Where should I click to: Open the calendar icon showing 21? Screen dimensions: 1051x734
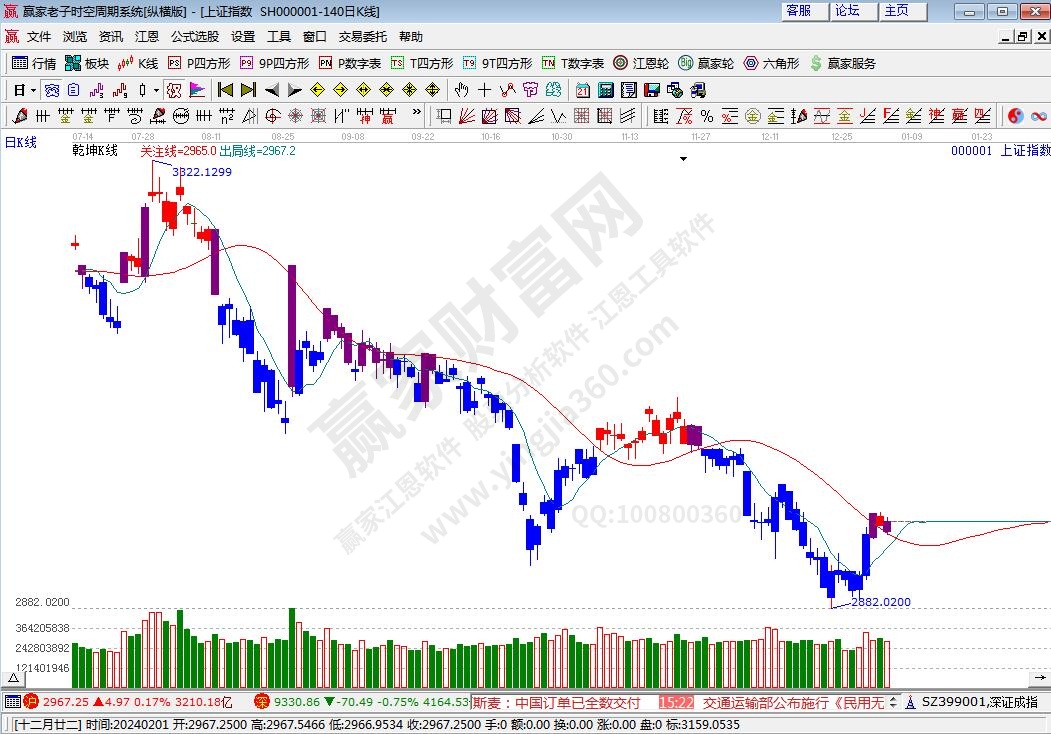583,90
